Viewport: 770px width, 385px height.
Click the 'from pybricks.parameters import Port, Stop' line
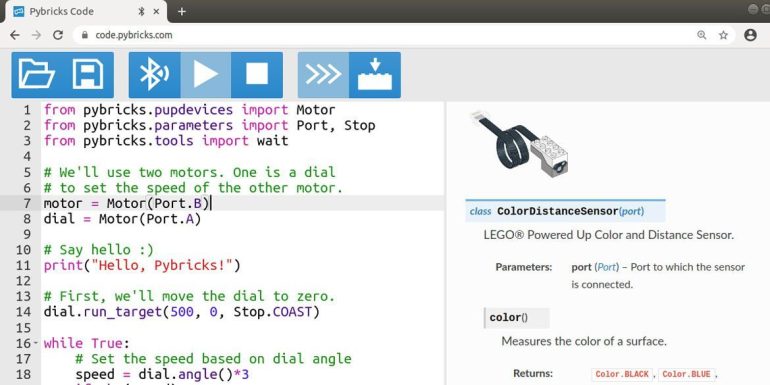pyautogui.click(x=210, y=125)
